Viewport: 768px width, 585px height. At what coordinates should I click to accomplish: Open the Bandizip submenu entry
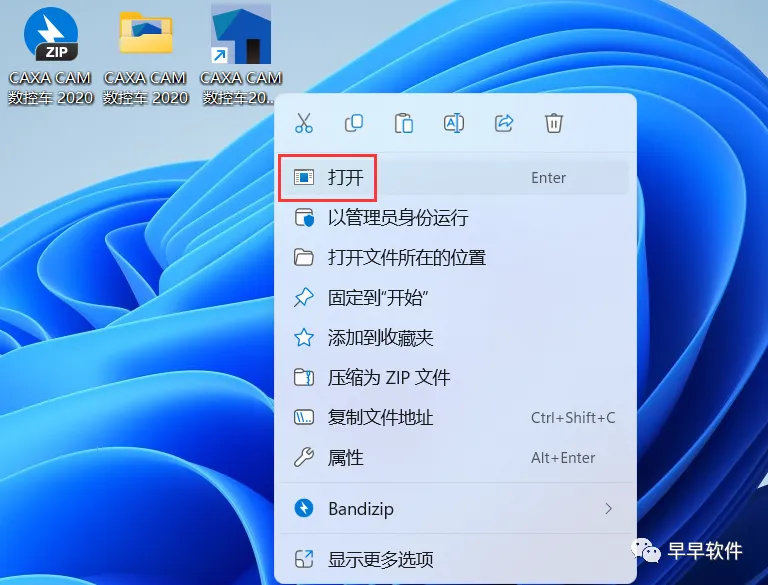455,509
